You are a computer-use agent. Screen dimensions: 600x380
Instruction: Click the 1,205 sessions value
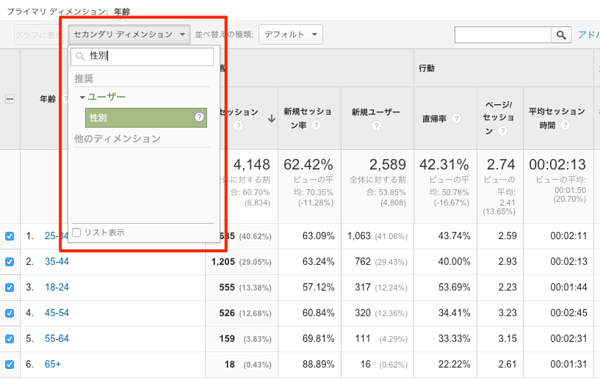pyautogui.click(x=223, y=262)
